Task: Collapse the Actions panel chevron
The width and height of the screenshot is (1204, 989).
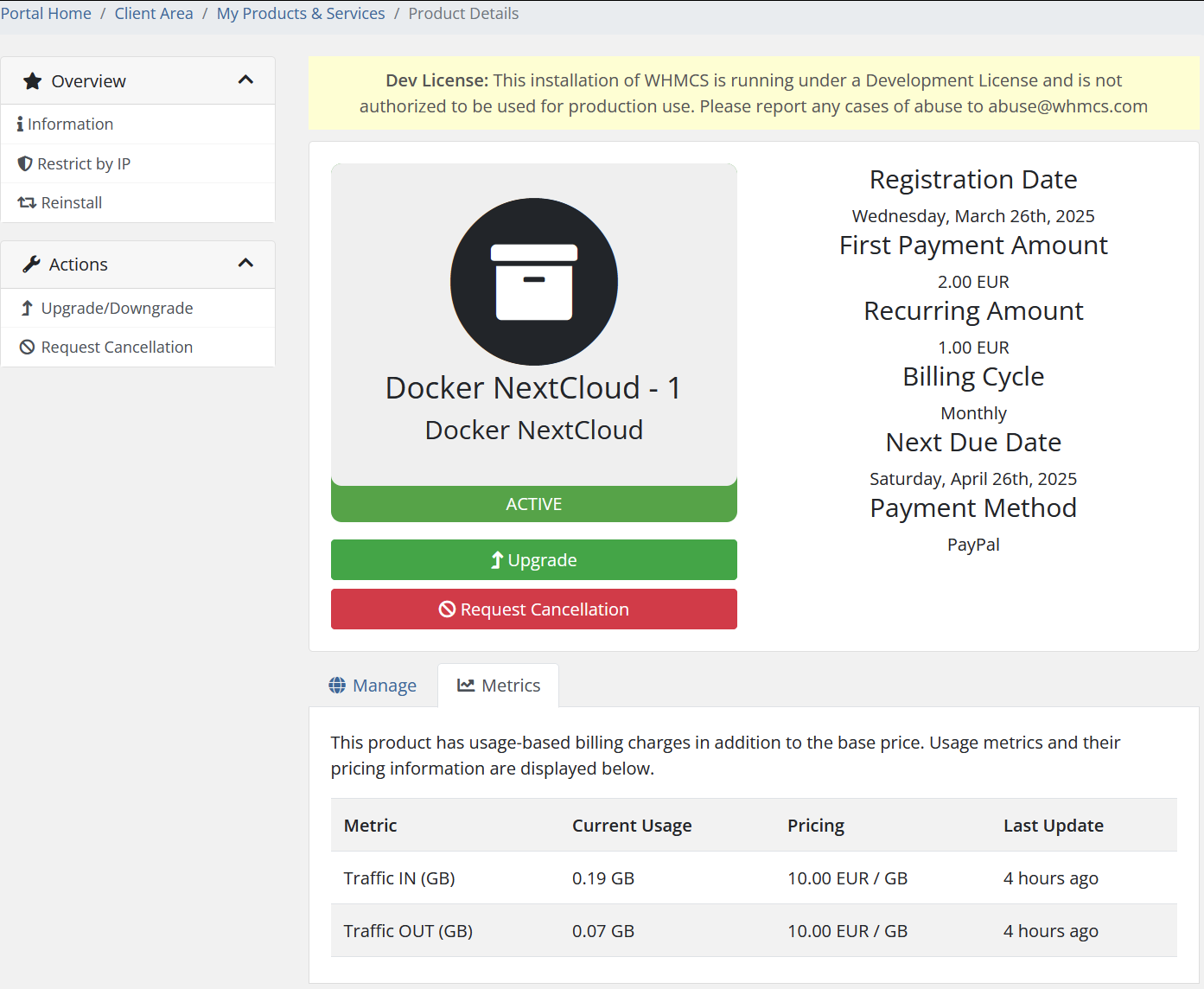Action: pyautogui.click(x=245, y=264)
